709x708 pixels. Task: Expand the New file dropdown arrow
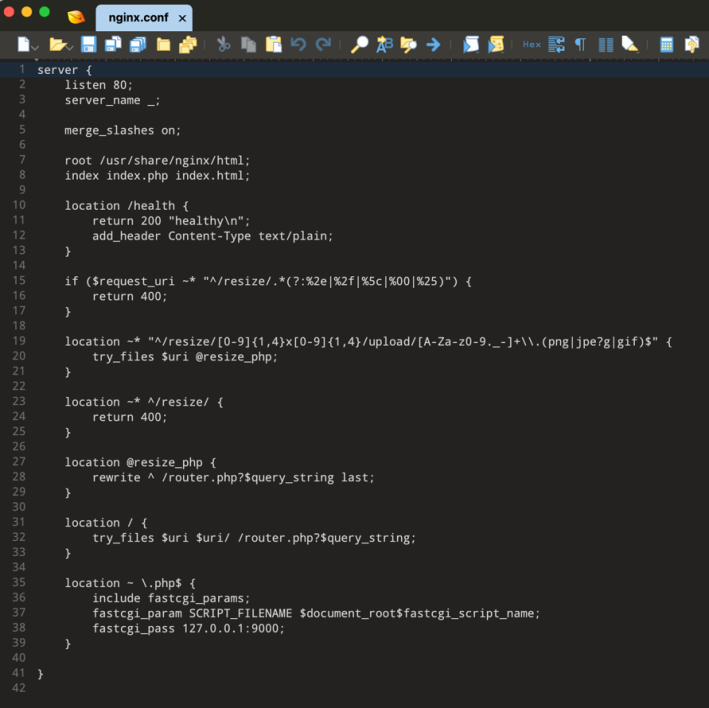click(x=36, y=47)
